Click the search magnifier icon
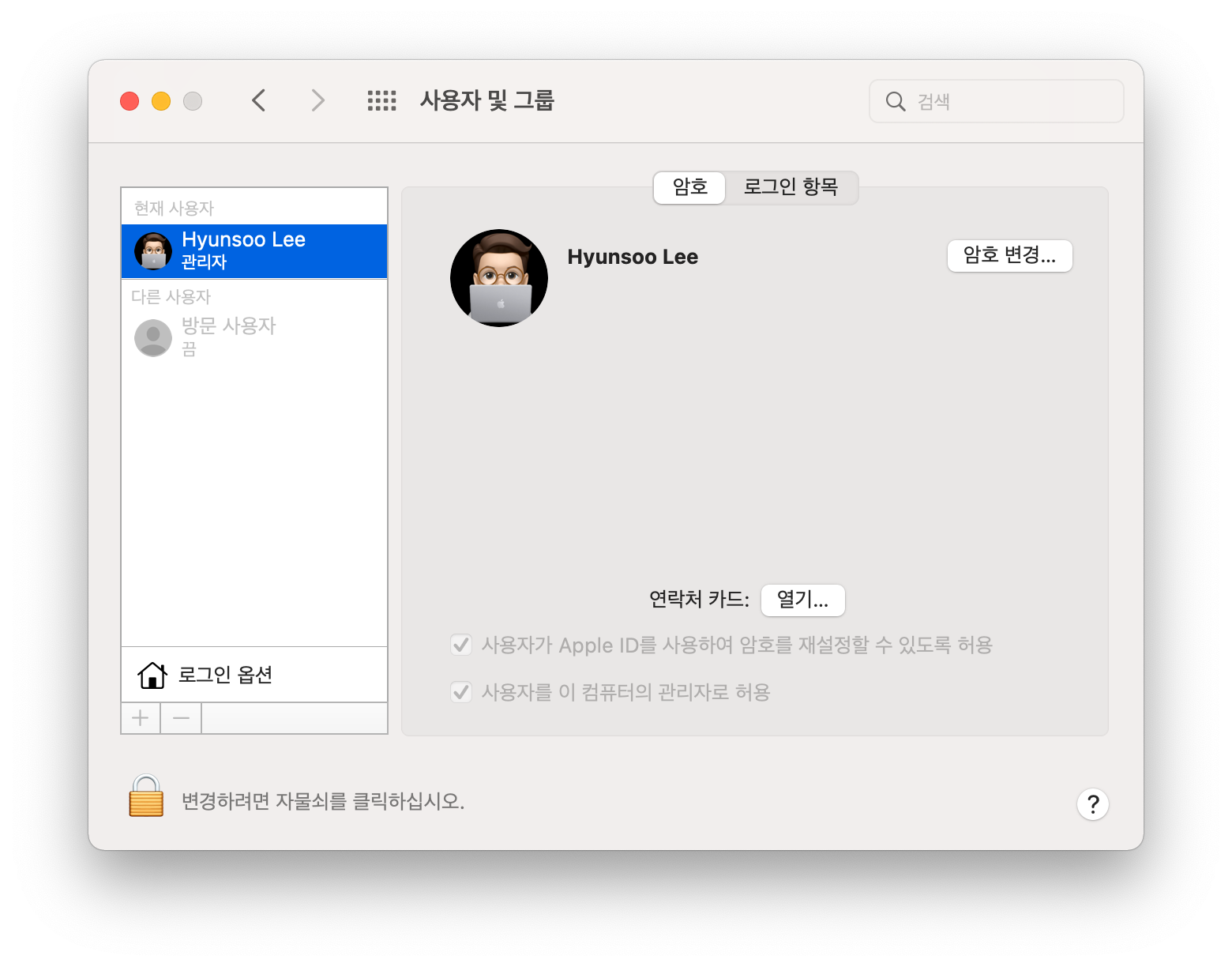This screenshot has width=1232, height=967. [x=896, y=101]
